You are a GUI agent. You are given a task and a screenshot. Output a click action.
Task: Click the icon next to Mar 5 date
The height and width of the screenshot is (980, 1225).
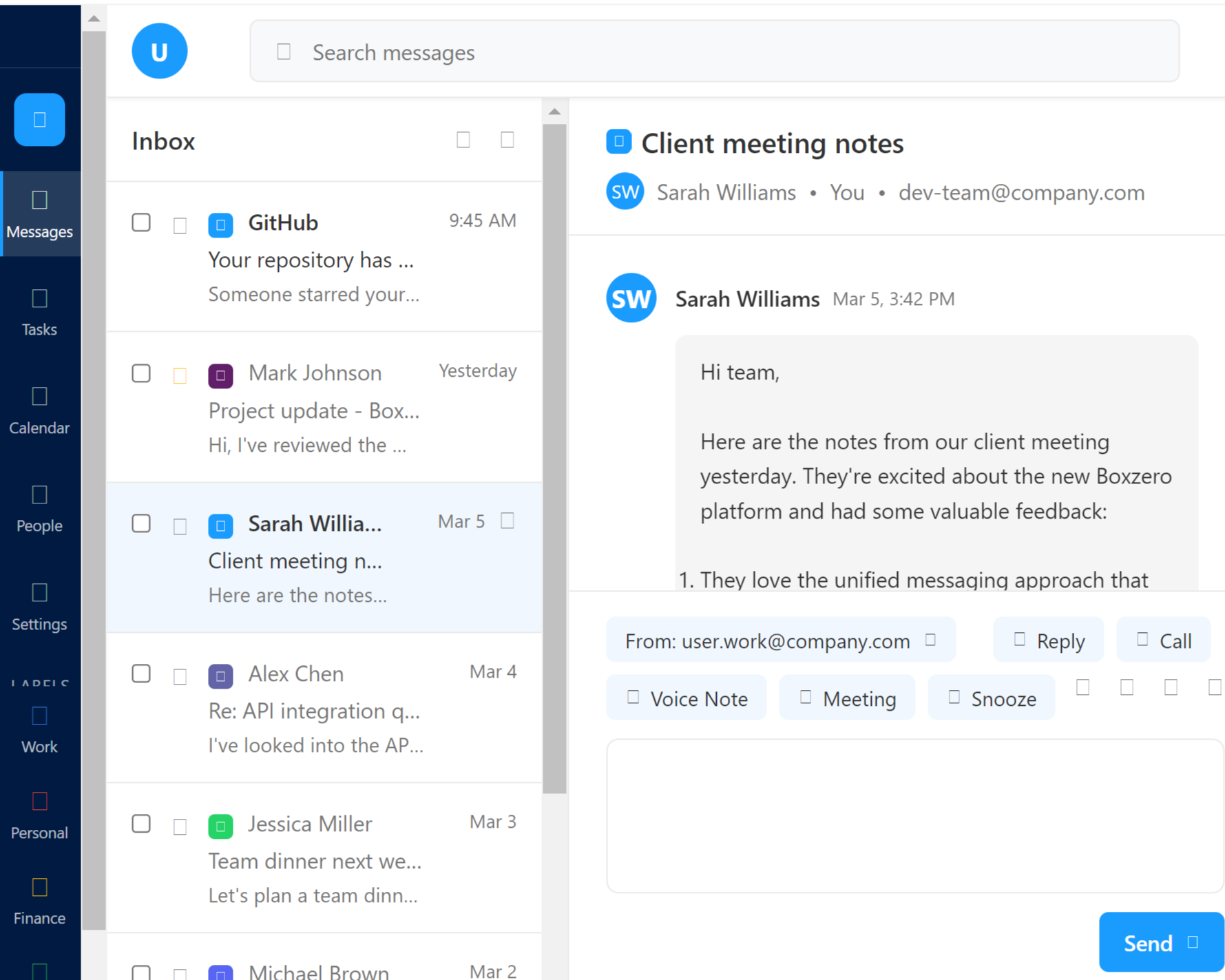click(507, 521)
